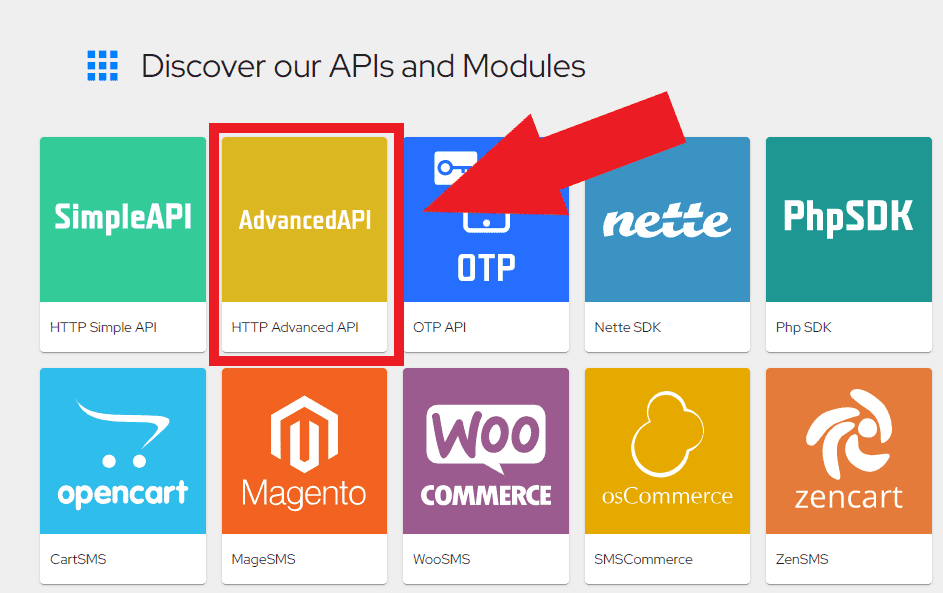Open the WooSMS module label

click(x=441, y=559)
